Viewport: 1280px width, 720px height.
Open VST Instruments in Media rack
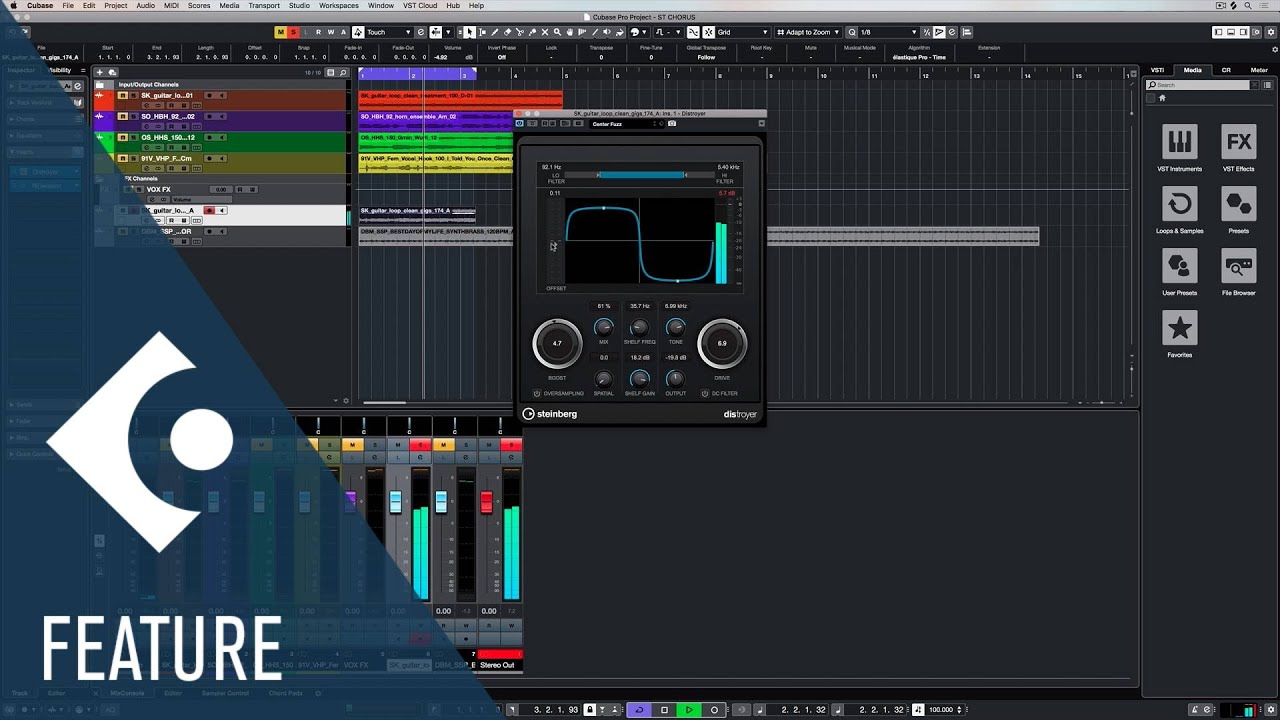coord(1180,149)
